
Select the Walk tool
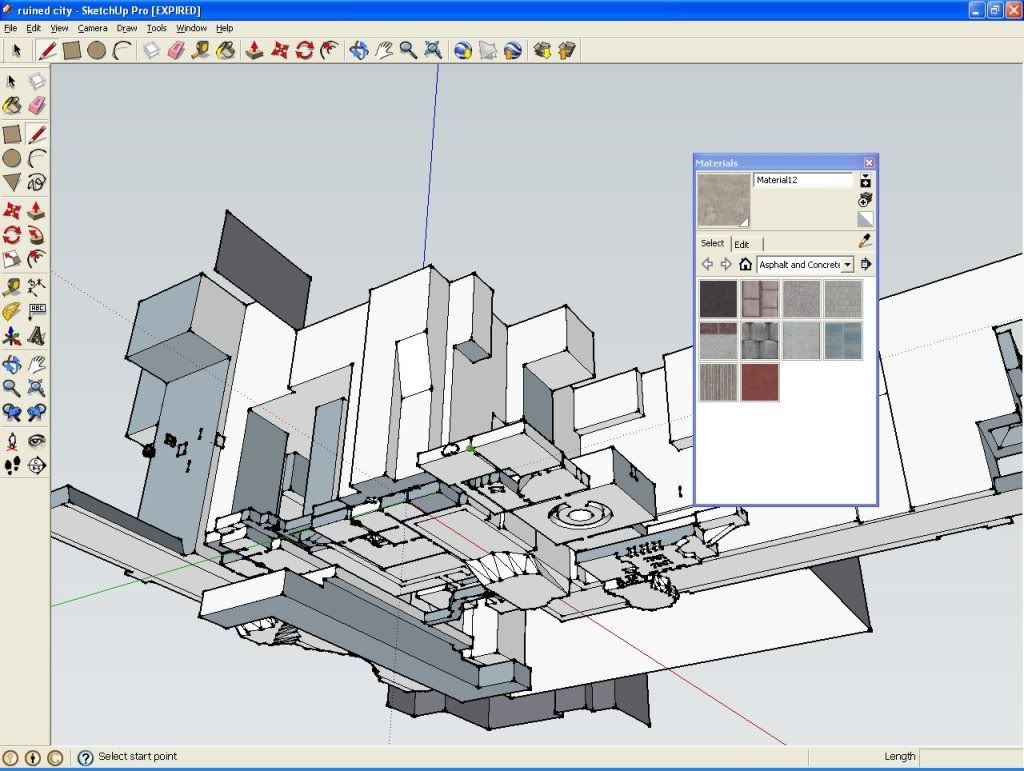[12, 465]
